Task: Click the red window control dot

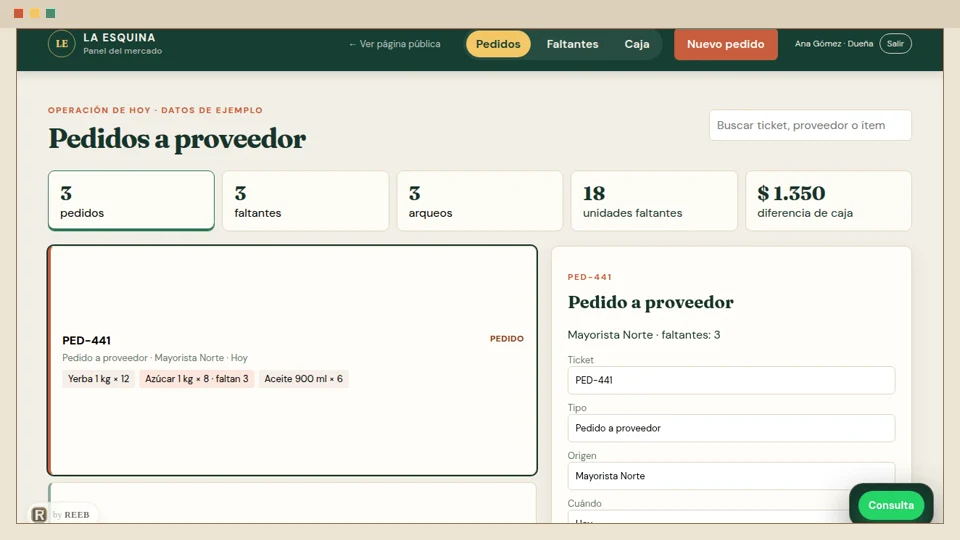Action: [x=18, y=13]
